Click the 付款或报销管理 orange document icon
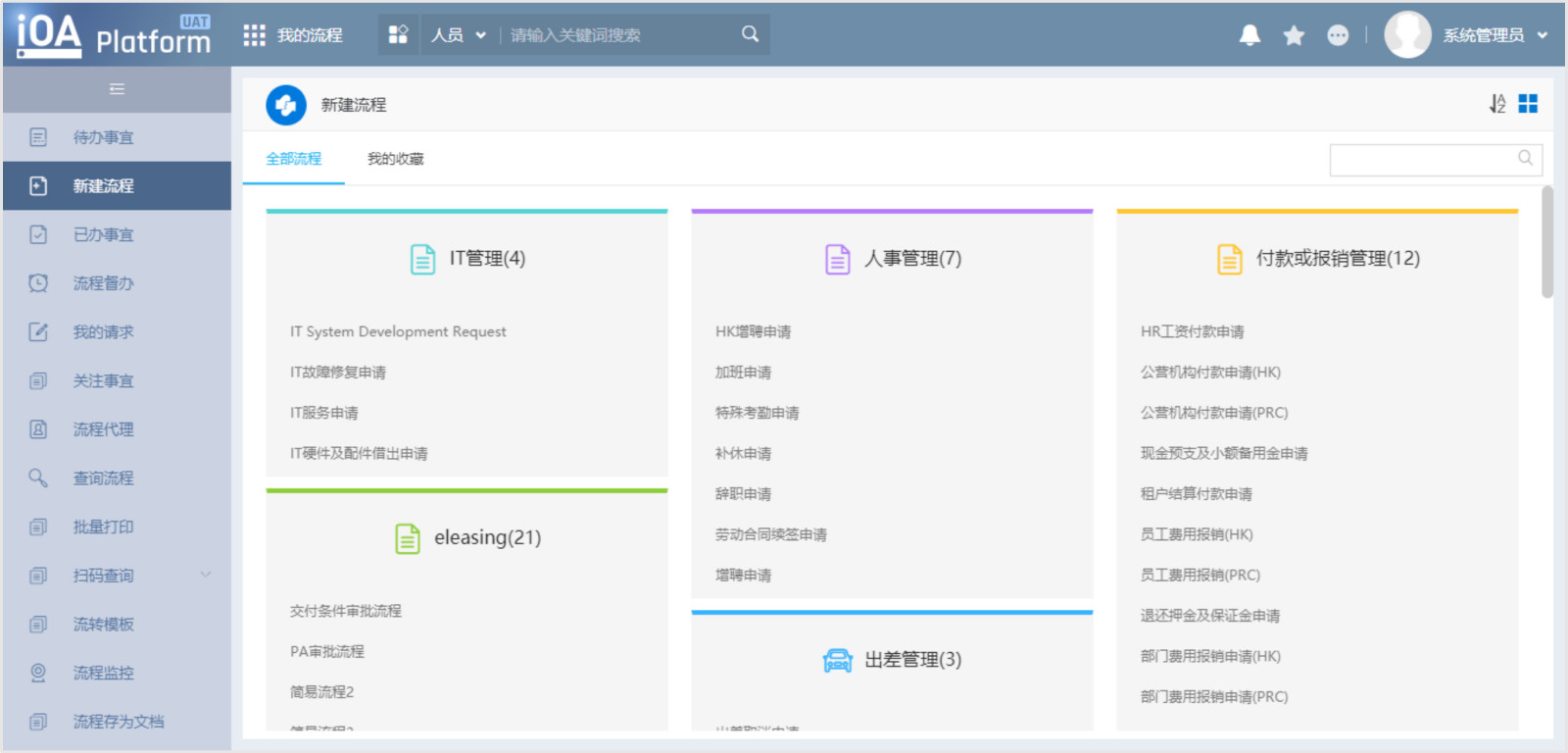1568x753 pixels. click(x=1230, y=259)
